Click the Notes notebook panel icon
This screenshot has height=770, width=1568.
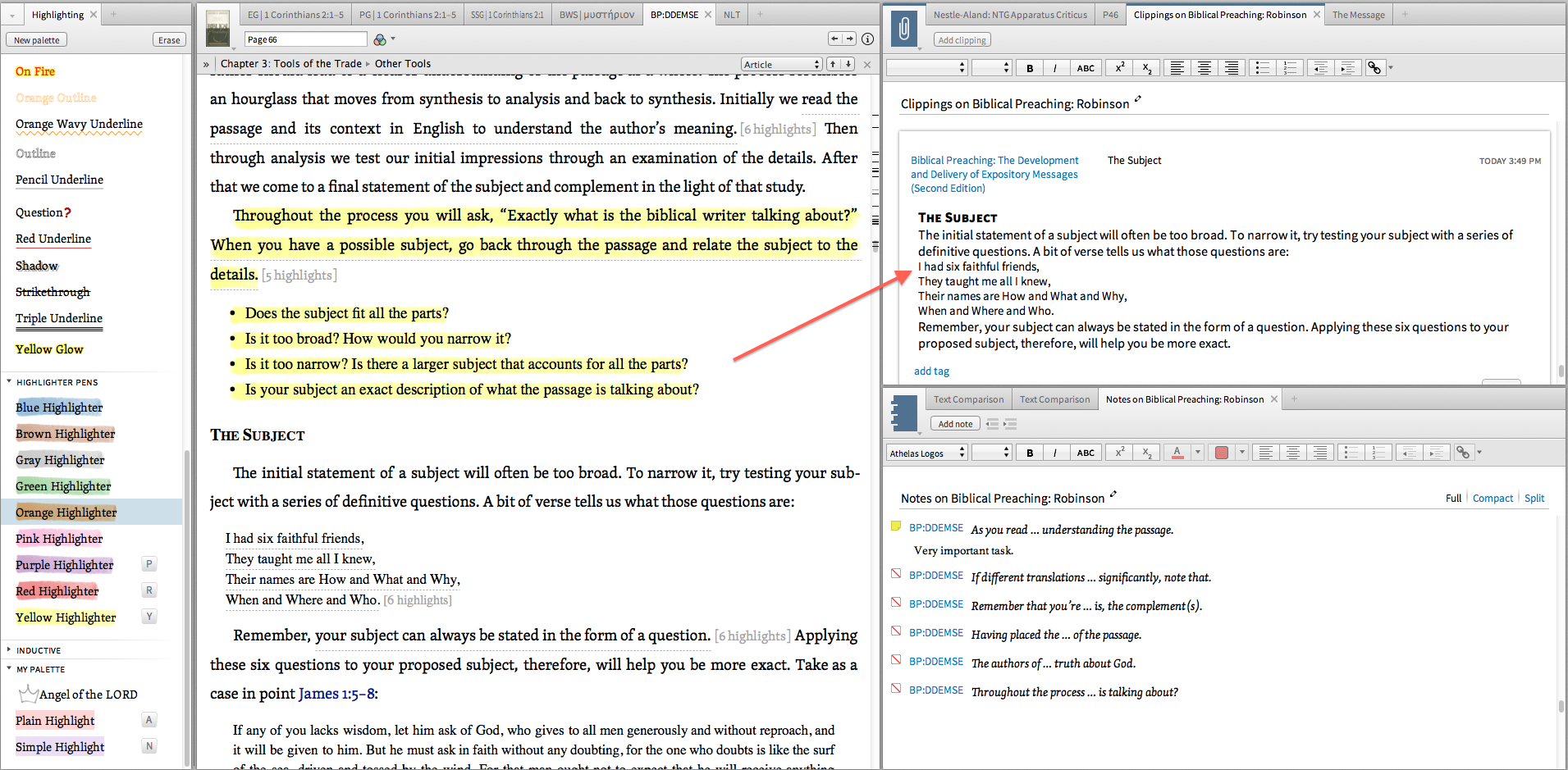tap(903, 413)
